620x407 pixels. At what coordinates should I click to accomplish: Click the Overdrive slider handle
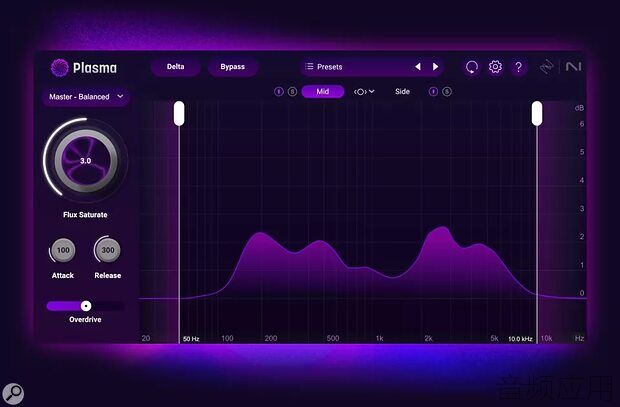[x=86, y=306]
